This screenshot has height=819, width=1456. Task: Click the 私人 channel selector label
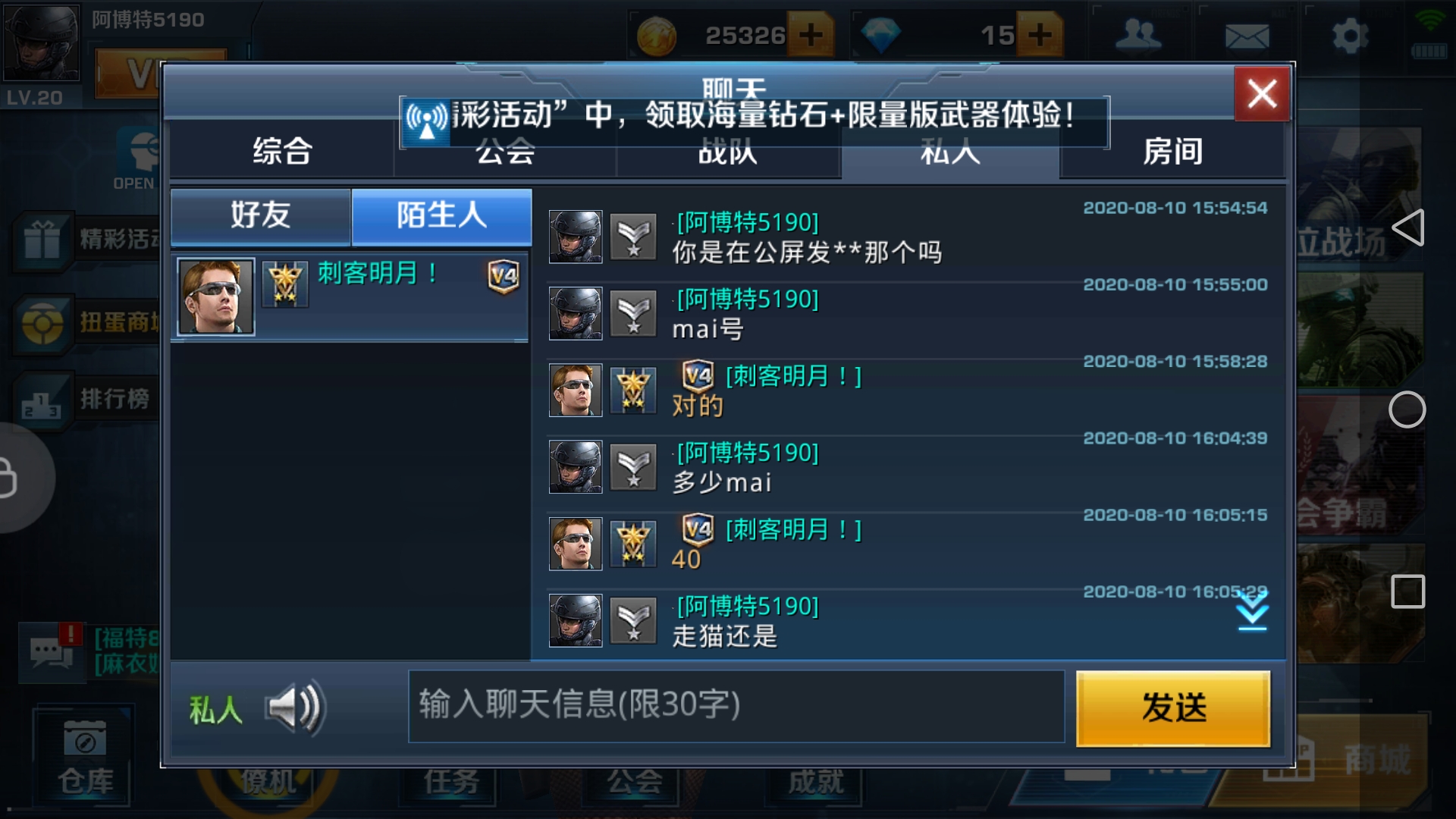click(x=216, y=710)
